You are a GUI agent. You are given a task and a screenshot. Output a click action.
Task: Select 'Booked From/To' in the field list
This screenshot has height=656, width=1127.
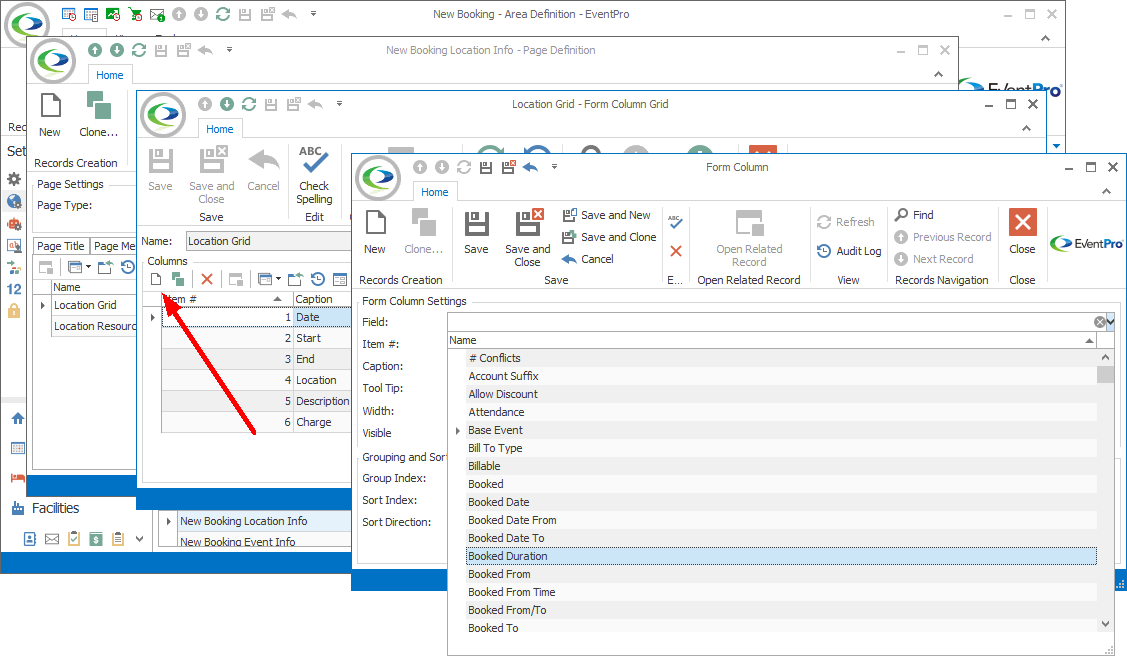[781, 609]
